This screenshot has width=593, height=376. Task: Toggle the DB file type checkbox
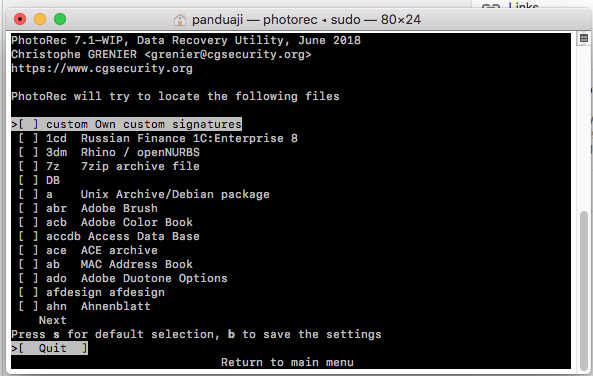point(28,180)
